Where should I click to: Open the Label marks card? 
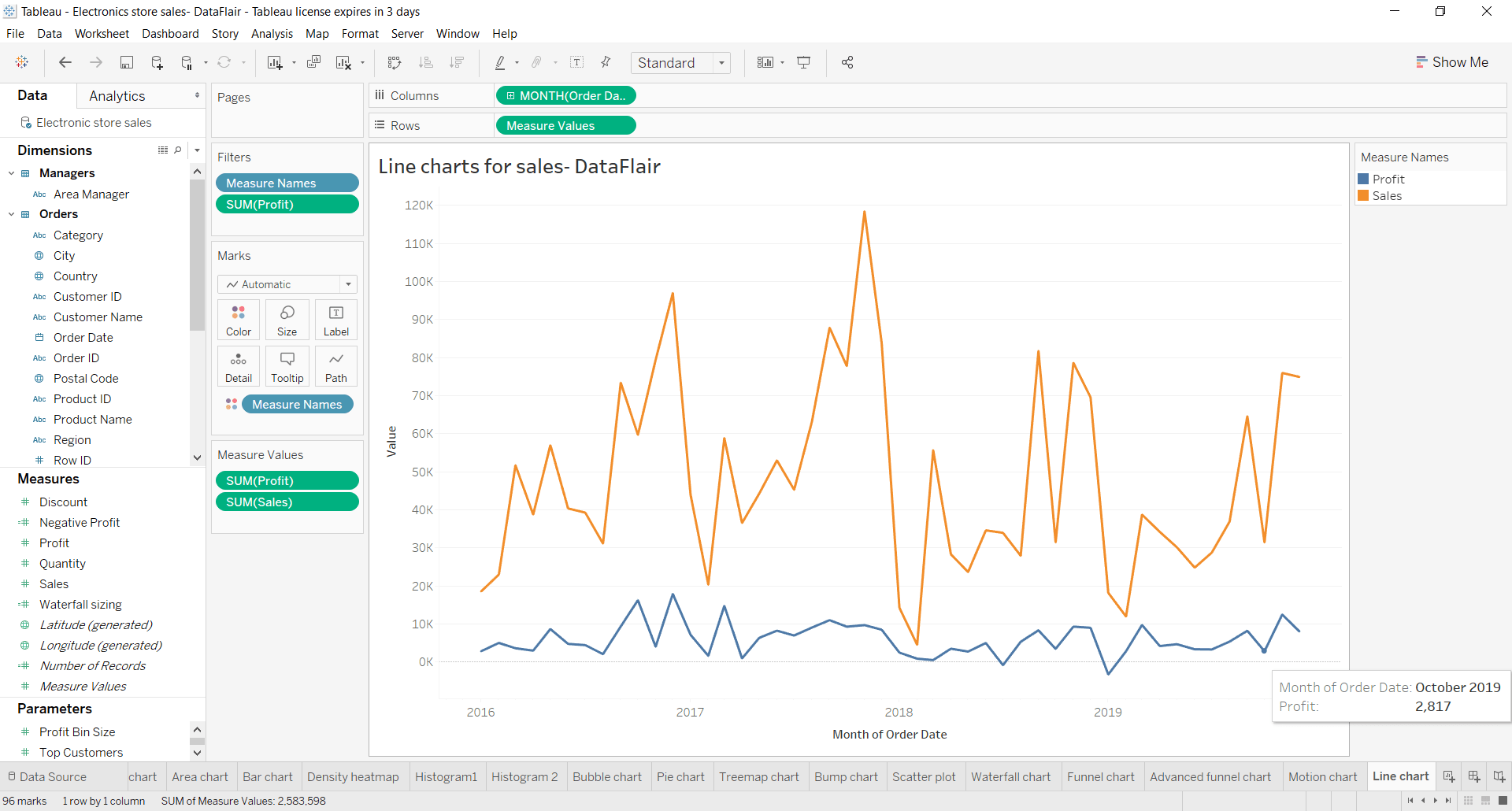336,320
